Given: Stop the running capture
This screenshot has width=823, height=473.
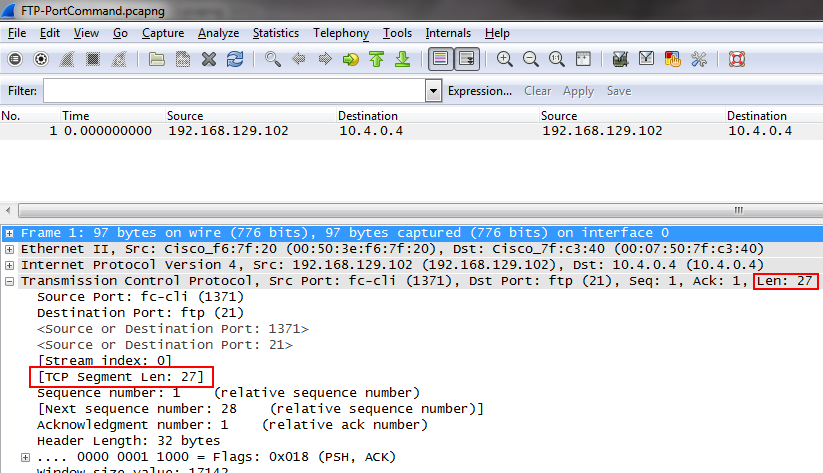Looking at the screenshot, I should click(x=93, y=59).
